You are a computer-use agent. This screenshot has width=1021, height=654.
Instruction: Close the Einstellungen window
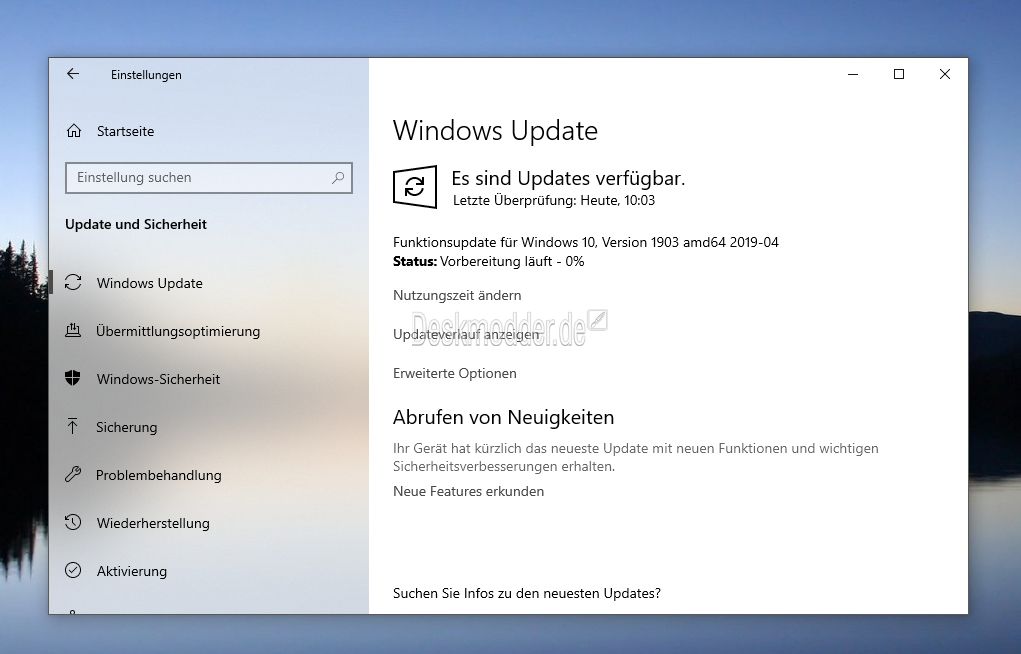click(945, 74)
